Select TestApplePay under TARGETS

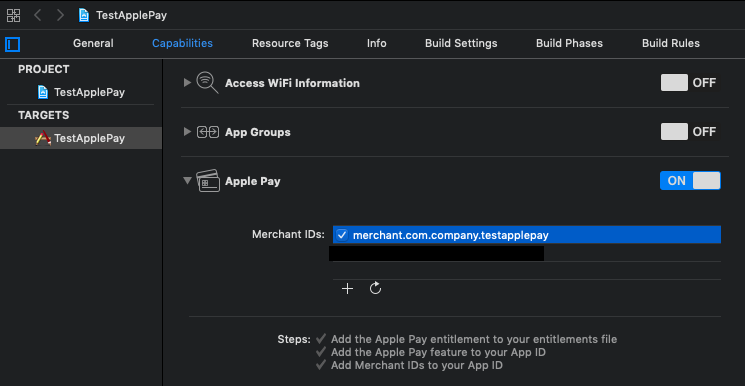click(81, 138)
